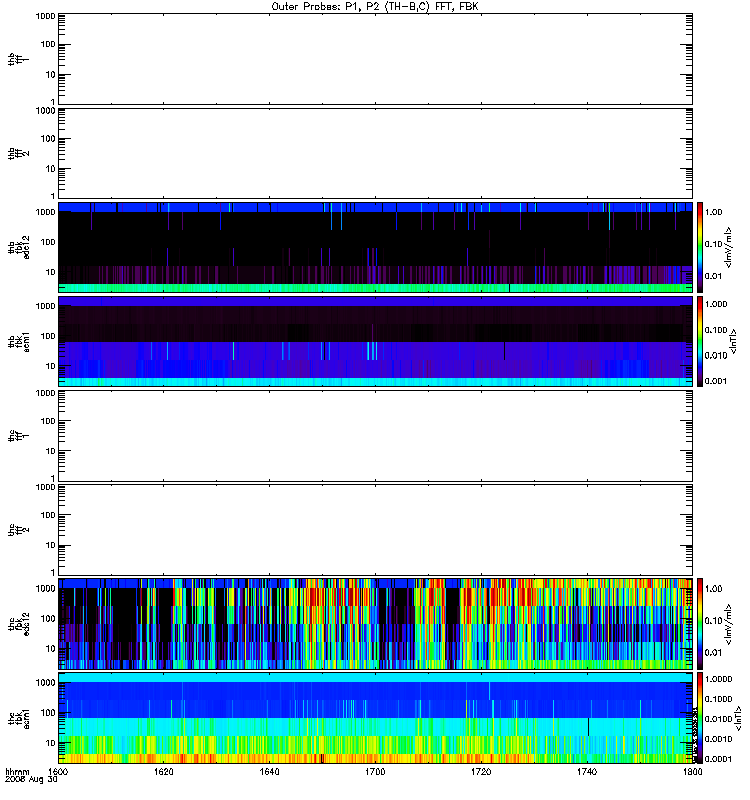Select the 'thc fff 2' axis label
This screenshot has height=800, width=750.
click(x=19, y=530)
